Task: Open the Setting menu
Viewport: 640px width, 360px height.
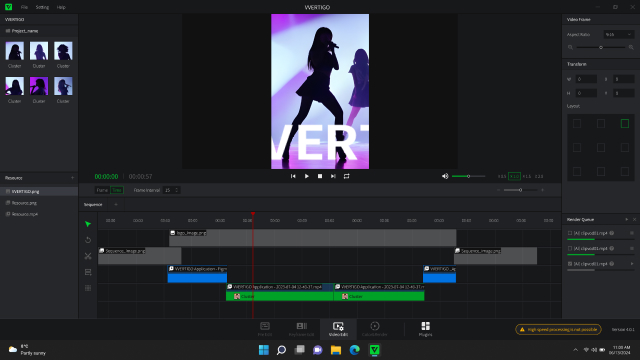Action: tap(42, 7)
